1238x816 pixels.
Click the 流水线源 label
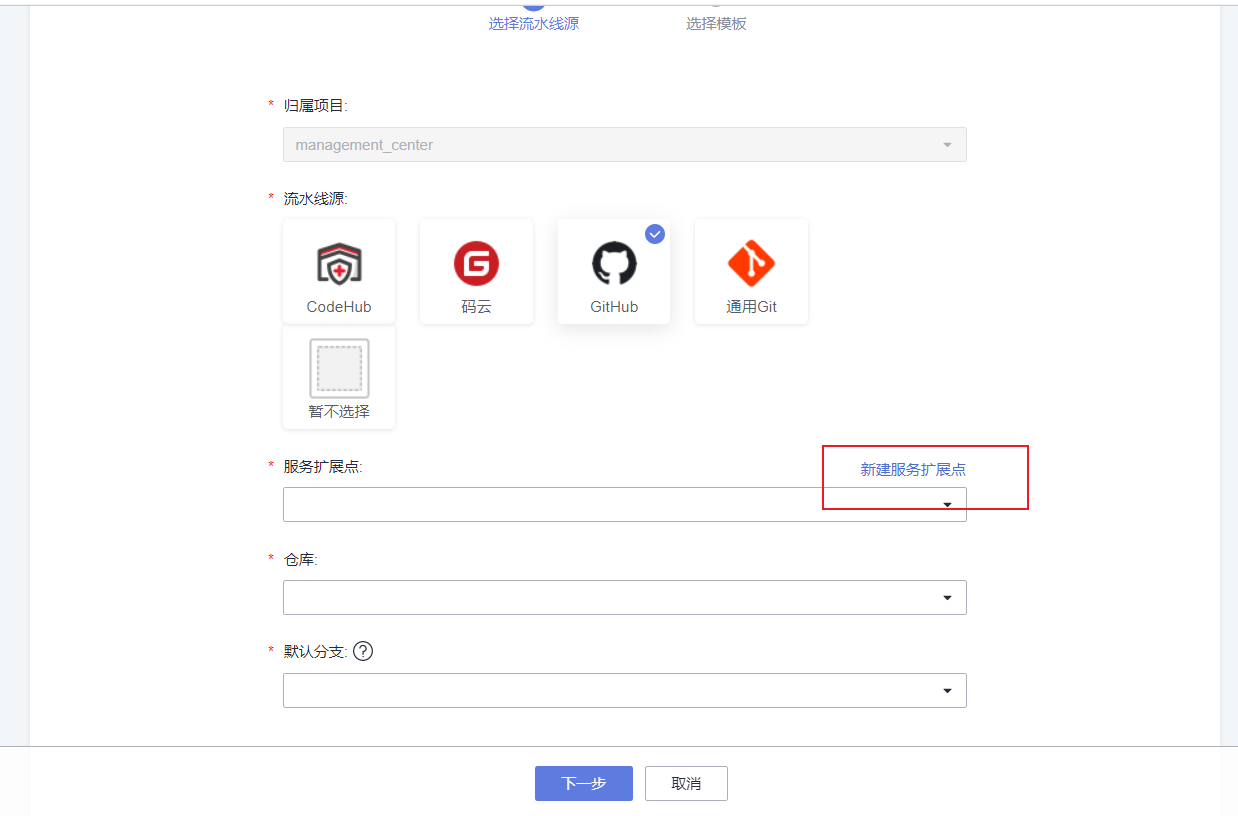tap(316, 198)
